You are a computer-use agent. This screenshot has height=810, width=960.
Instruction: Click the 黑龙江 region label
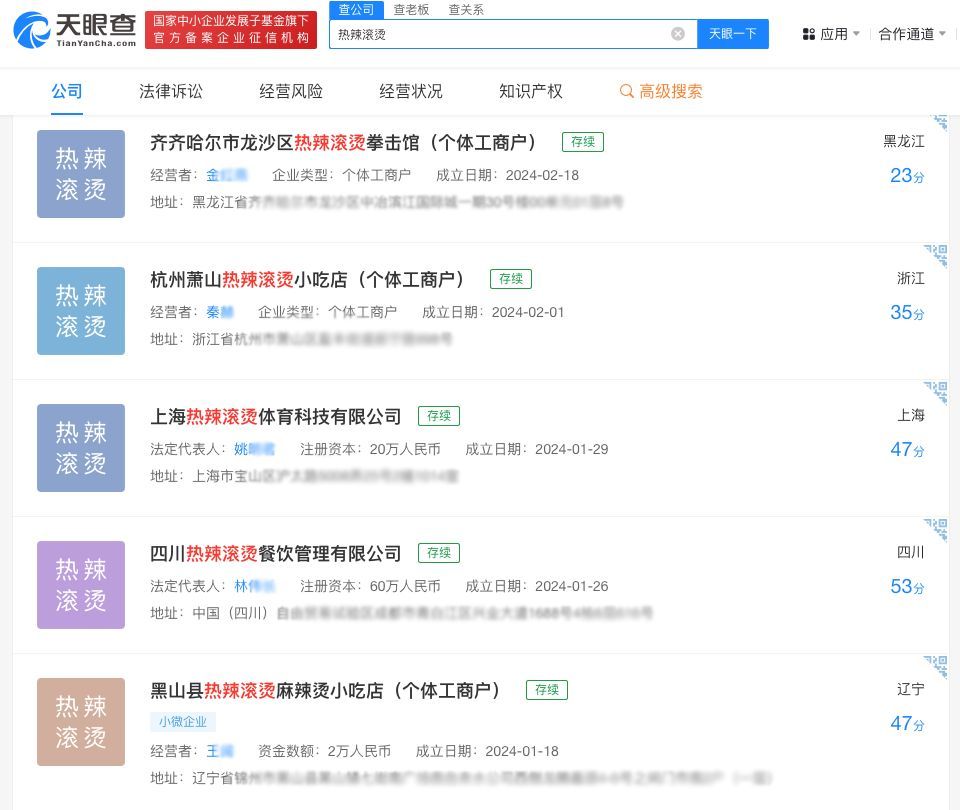(x=904, y=141)
